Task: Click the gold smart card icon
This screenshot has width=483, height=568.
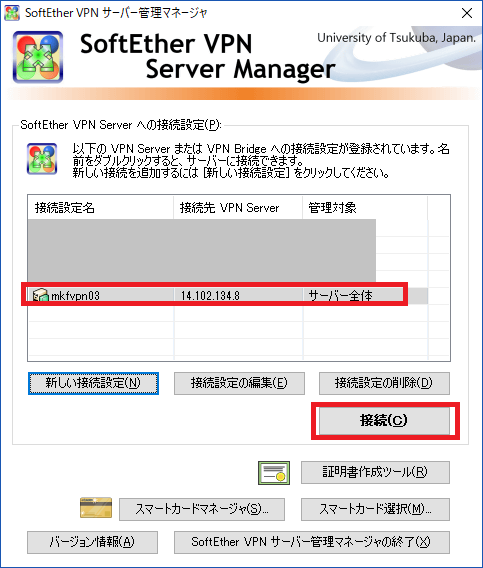Action: tap(96, 508)
